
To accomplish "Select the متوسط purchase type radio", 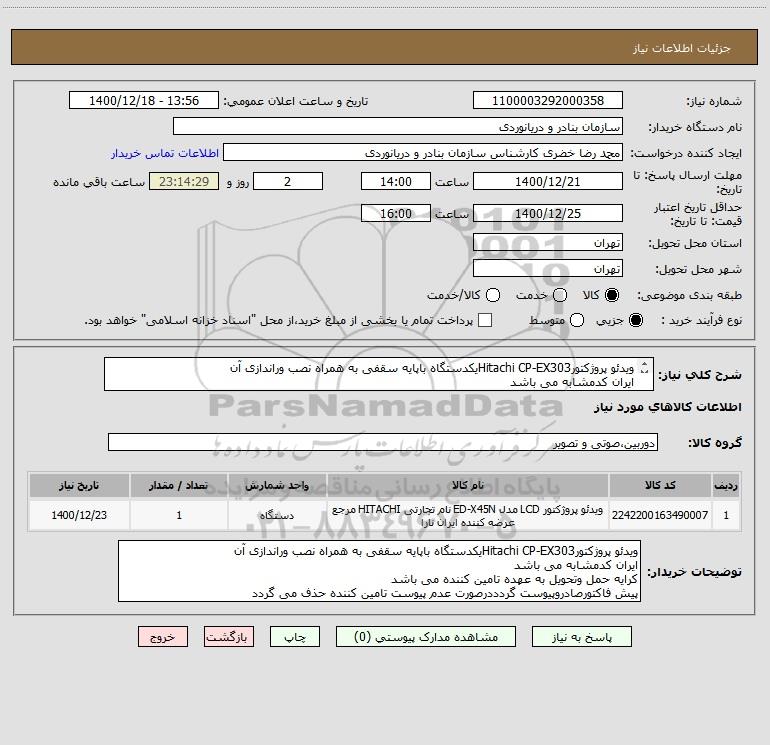I will [x=577, y=320].
